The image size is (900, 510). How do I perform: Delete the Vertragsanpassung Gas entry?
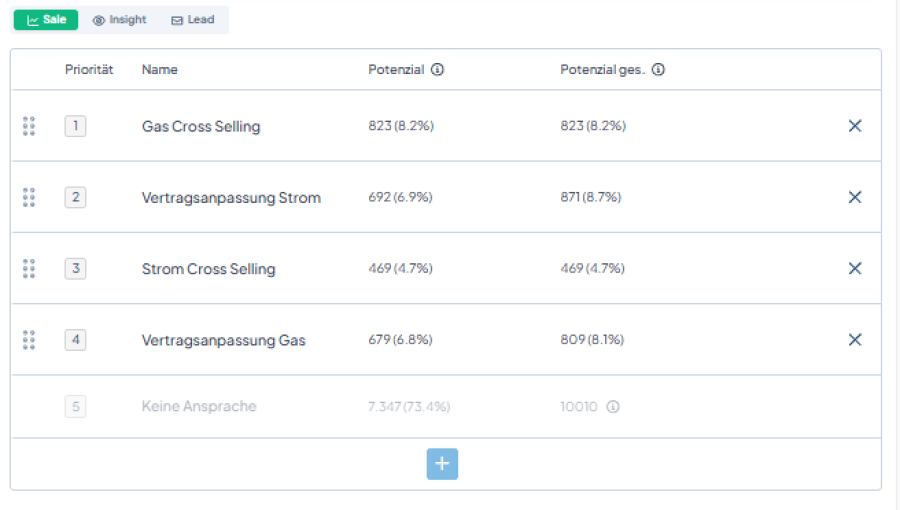pyautogui.click(x=855, y=340)
